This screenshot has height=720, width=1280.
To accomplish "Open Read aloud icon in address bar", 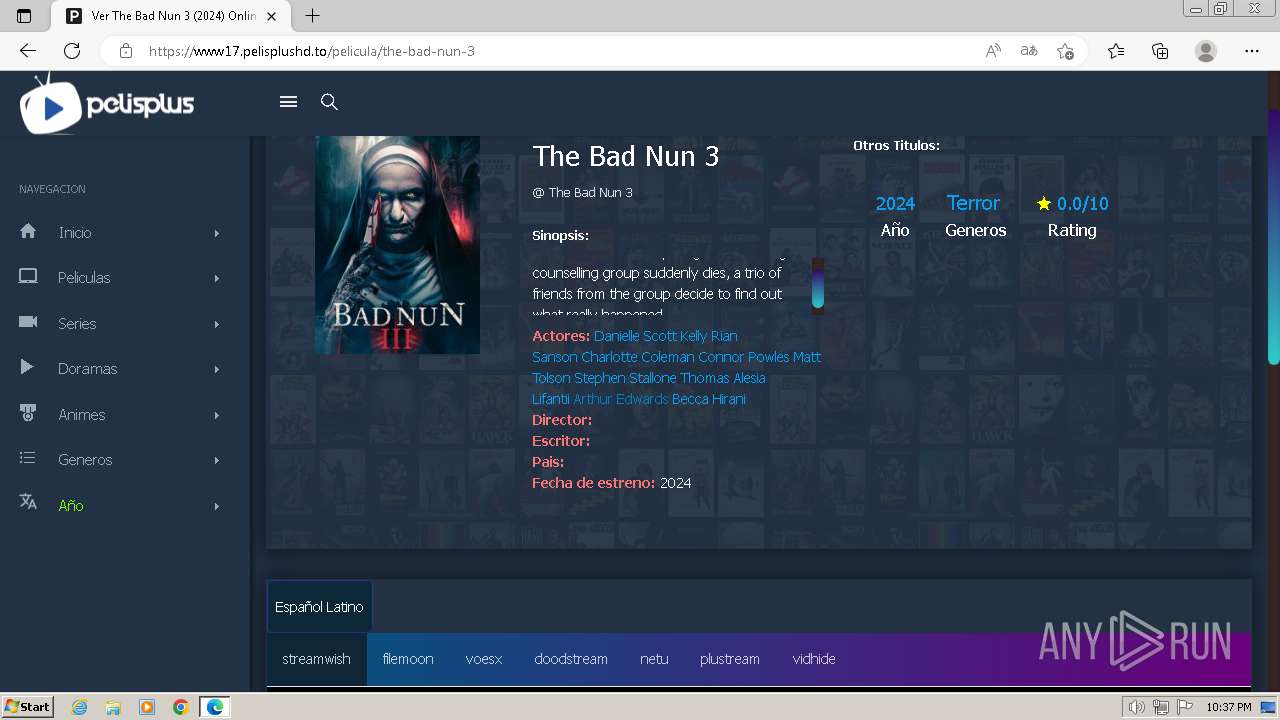I will 993,51.
